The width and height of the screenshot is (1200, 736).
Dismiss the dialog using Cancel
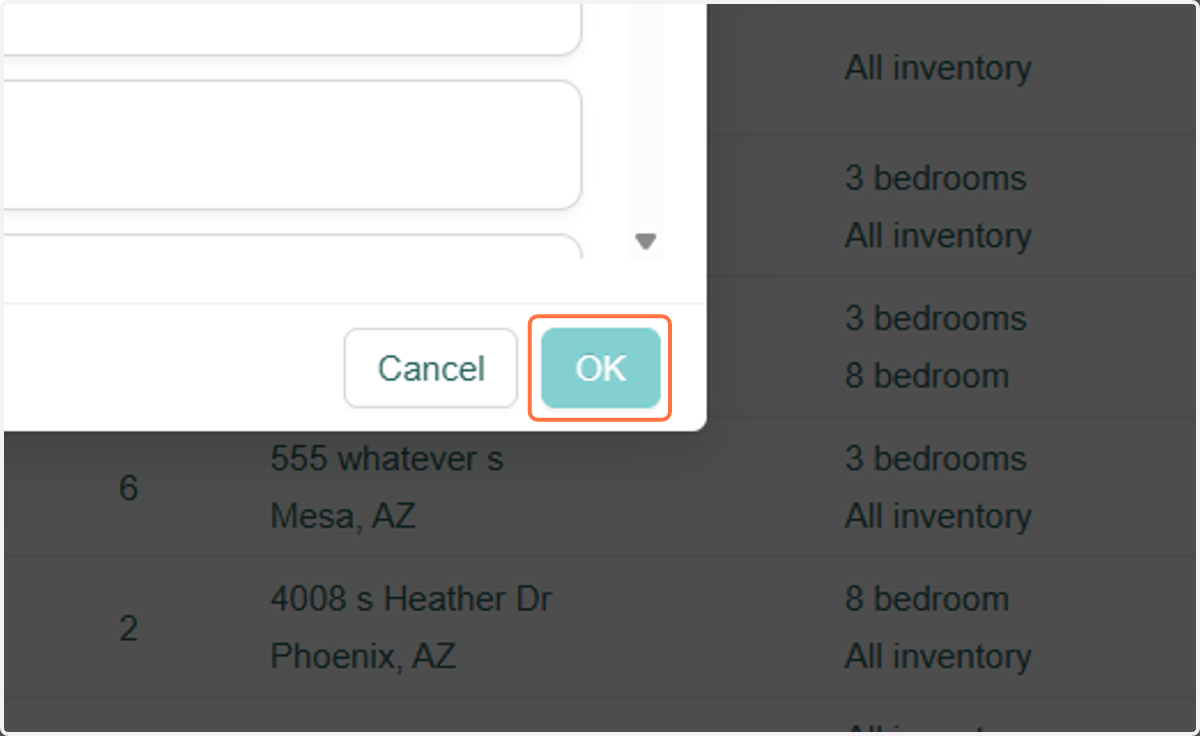tap(431, 368)
